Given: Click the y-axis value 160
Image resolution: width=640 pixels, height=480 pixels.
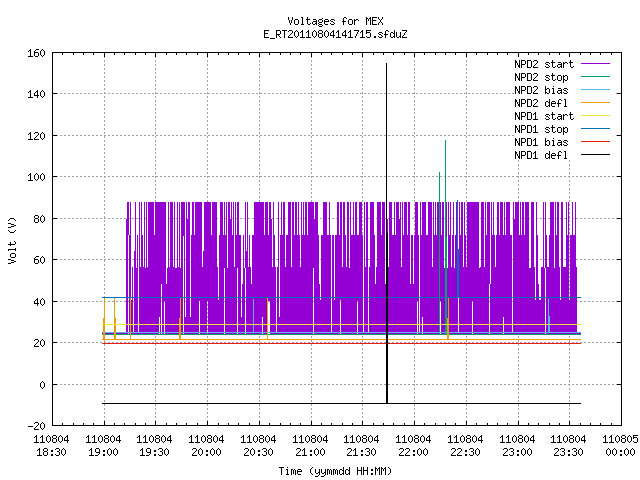Looking at the screenshot, I should (x=36, y=53).
